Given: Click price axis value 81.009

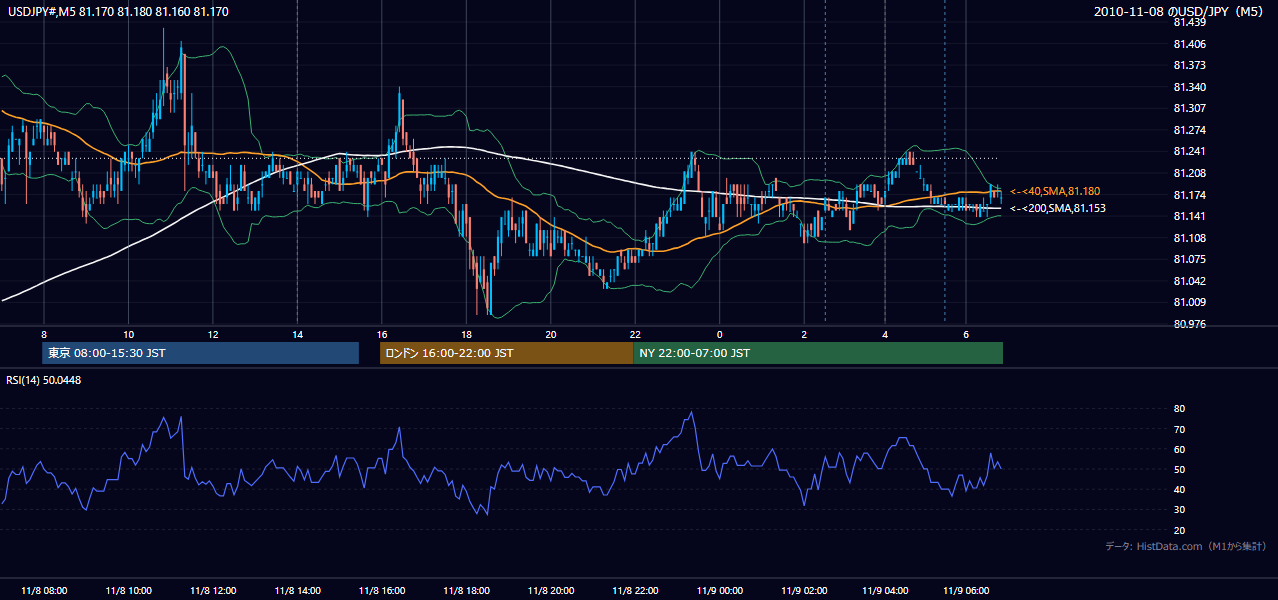Looking at the screenshot, I should 1189,302.
